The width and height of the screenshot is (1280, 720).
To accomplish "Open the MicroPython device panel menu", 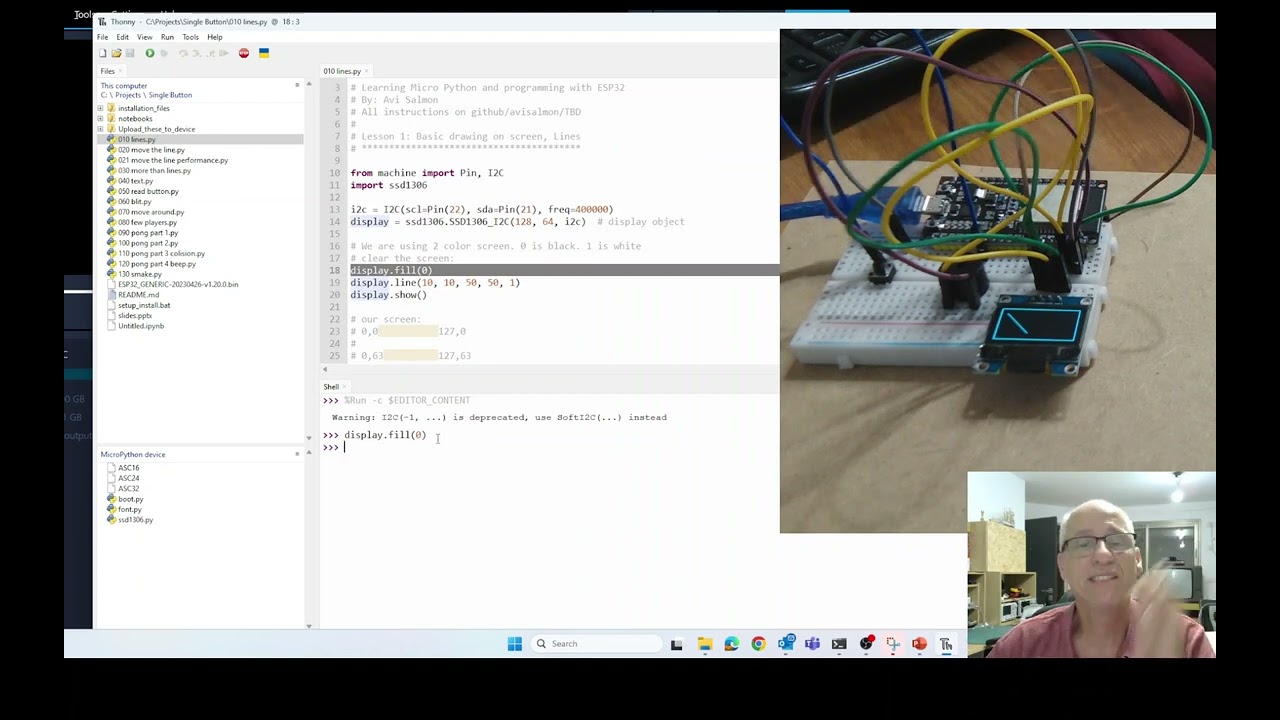I will click(297, 454).
